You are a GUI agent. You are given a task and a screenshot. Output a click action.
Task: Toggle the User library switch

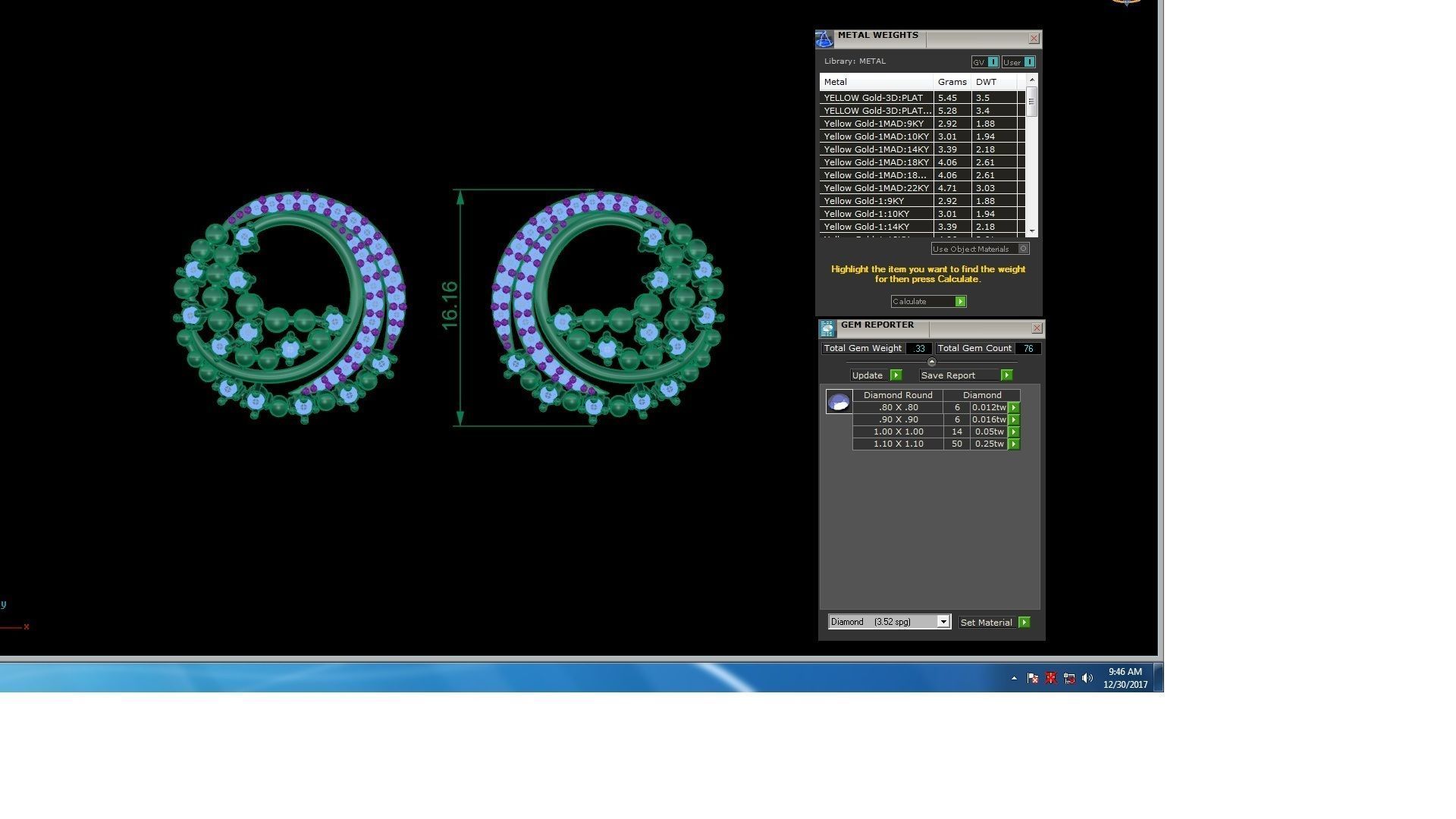[x=1029, y=62]
